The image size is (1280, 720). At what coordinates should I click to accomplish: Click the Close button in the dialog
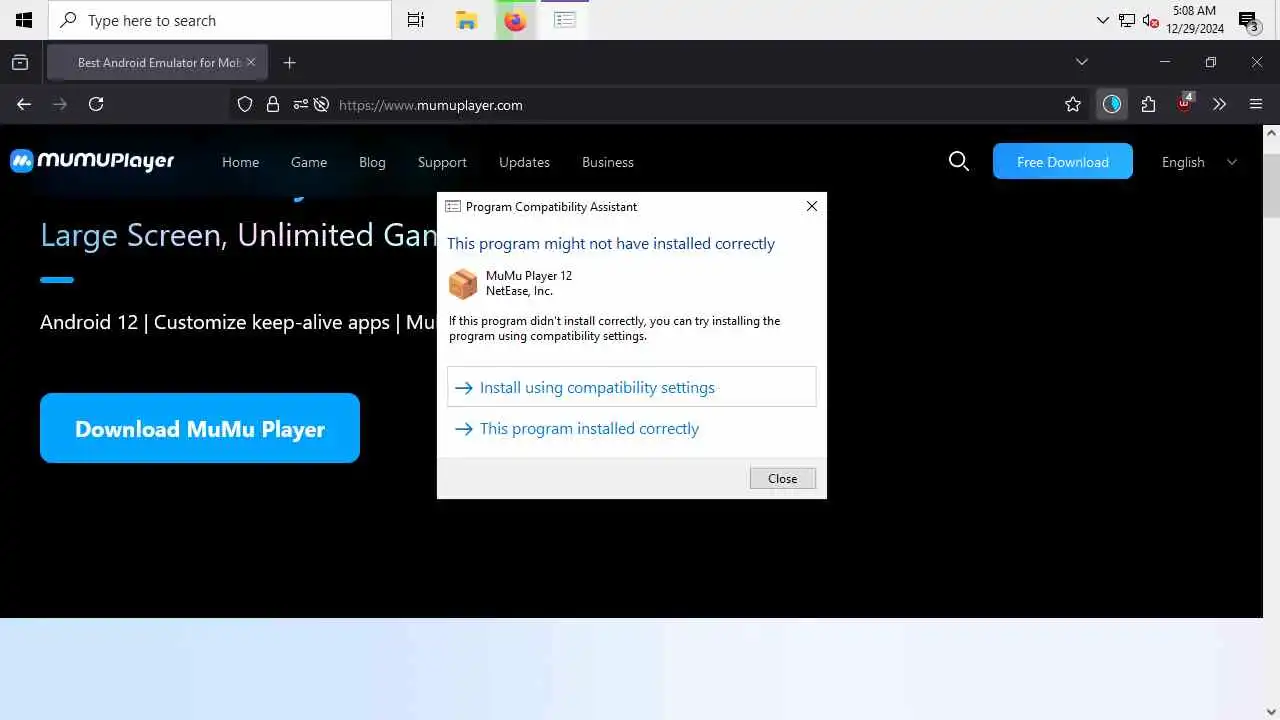point(782,478)
